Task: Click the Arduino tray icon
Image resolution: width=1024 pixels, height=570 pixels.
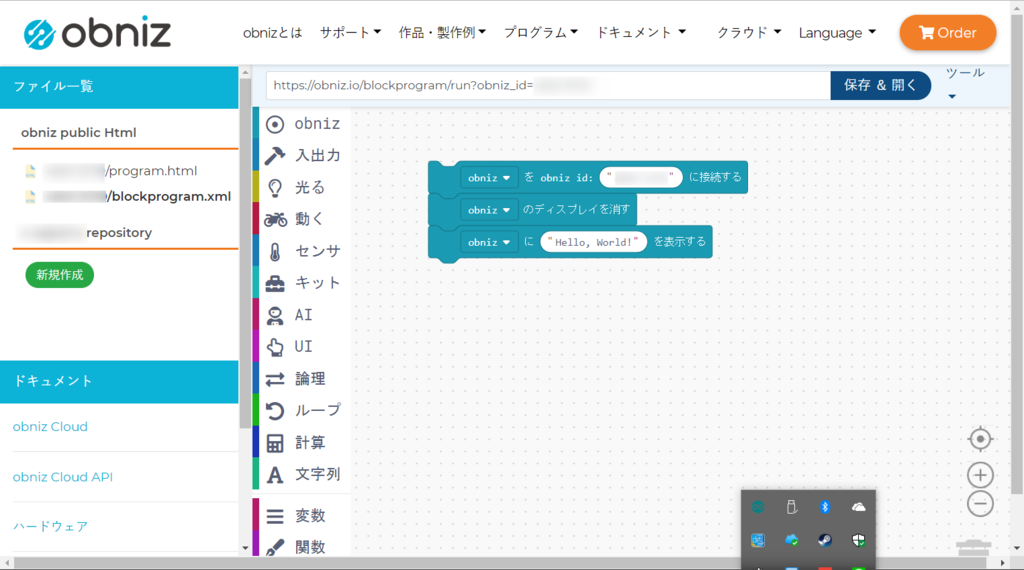Action: pos(758,507)
